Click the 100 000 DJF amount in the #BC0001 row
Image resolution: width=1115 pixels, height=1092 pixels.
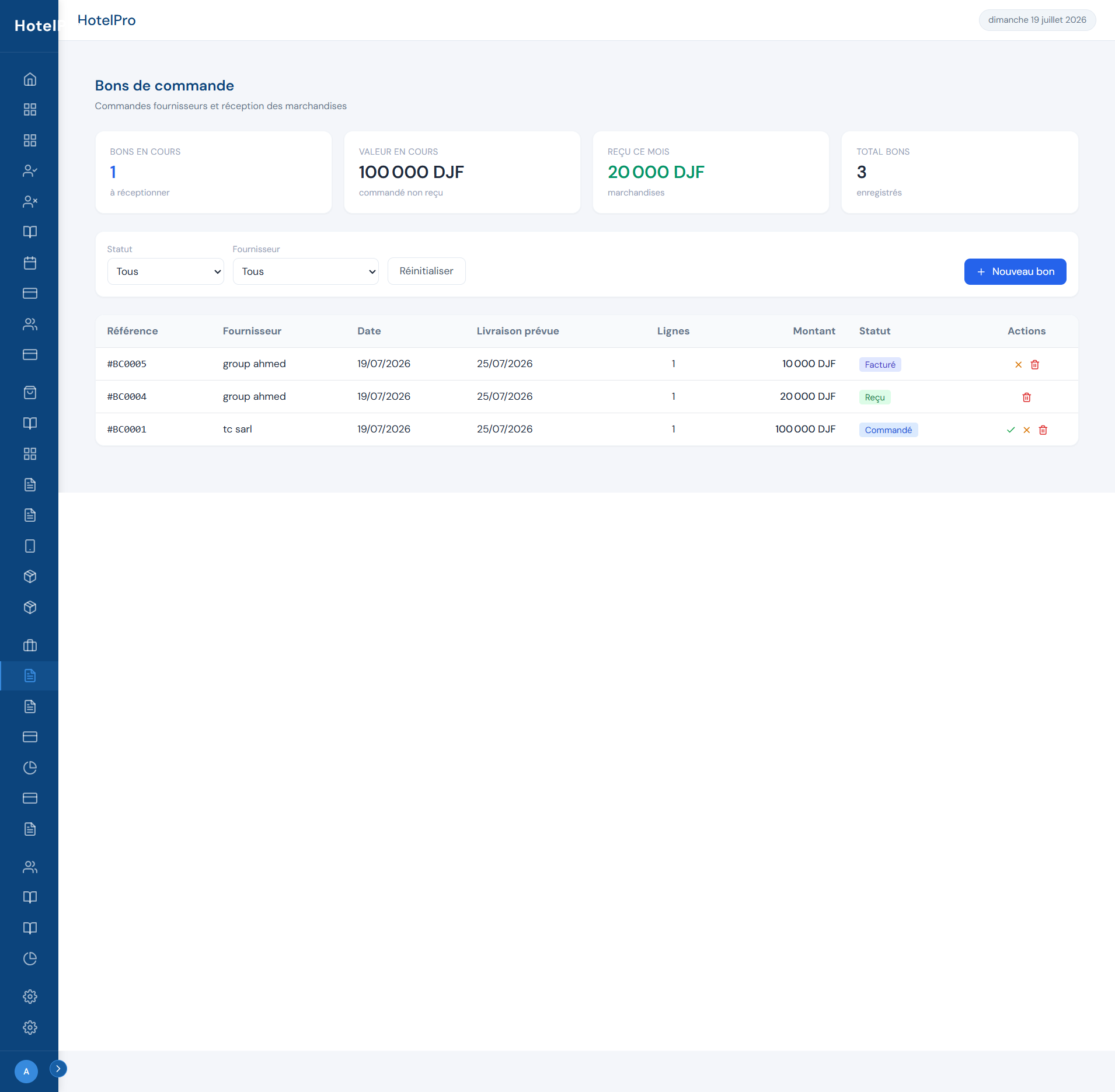pos(805,429)
